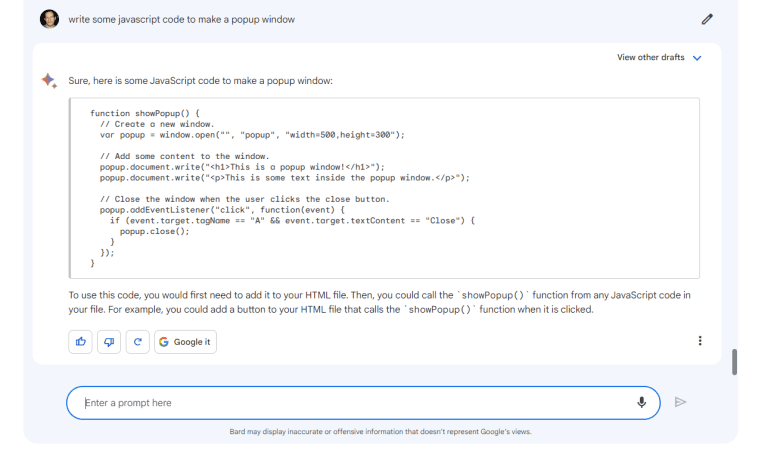Click the popup.close() line in the code

tap(154, 230)
